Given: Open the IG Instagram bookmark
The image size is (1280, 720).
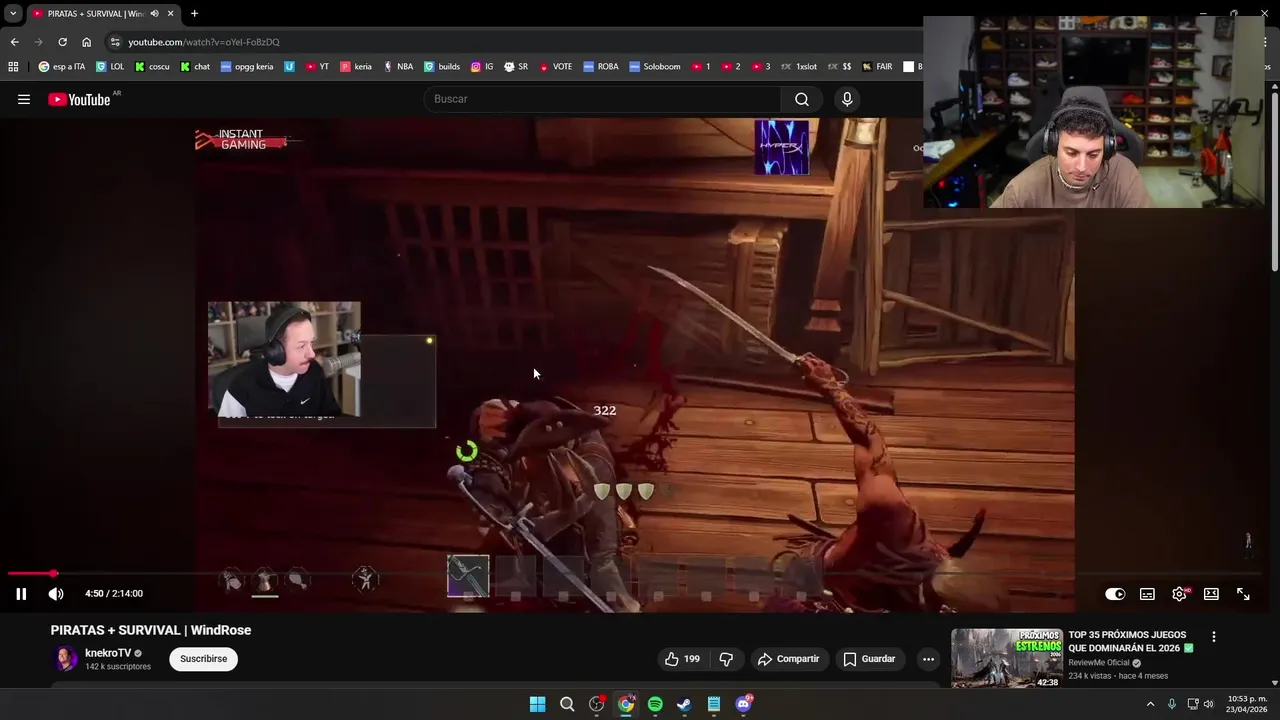Looking at the screenshot, I should [482, 67].
